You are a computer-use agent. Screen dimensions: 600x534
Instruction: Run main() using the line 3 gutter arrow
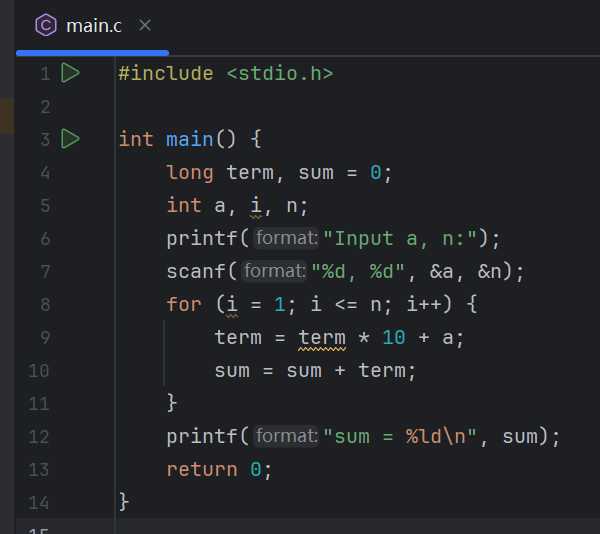point(70,138)
